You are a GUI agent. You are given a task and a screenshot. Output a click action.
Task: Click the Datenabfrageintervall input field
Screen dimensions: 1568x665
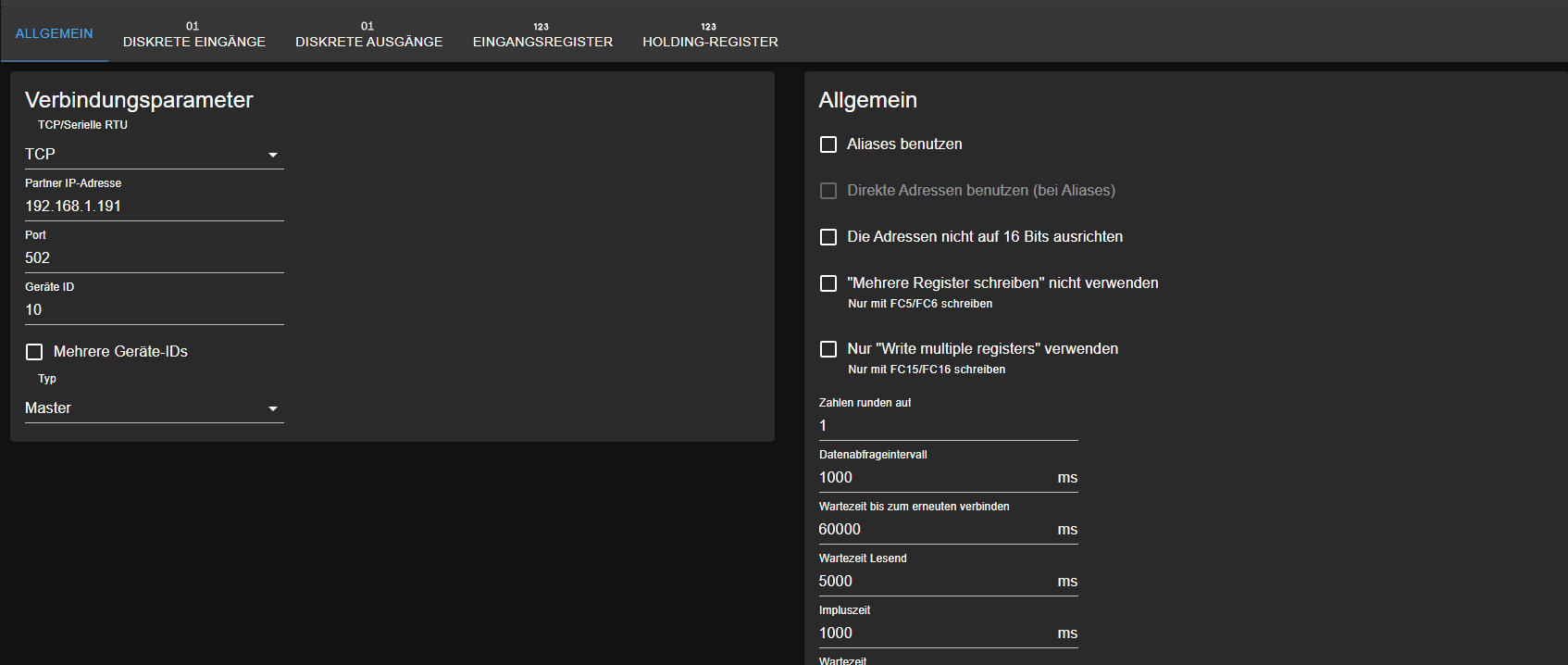[x=935, y=478]
